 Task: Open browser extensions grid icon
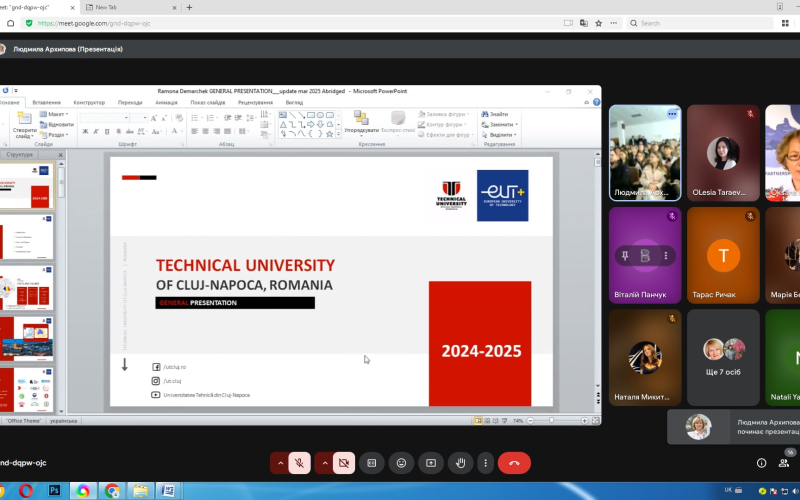click(785, 23)
